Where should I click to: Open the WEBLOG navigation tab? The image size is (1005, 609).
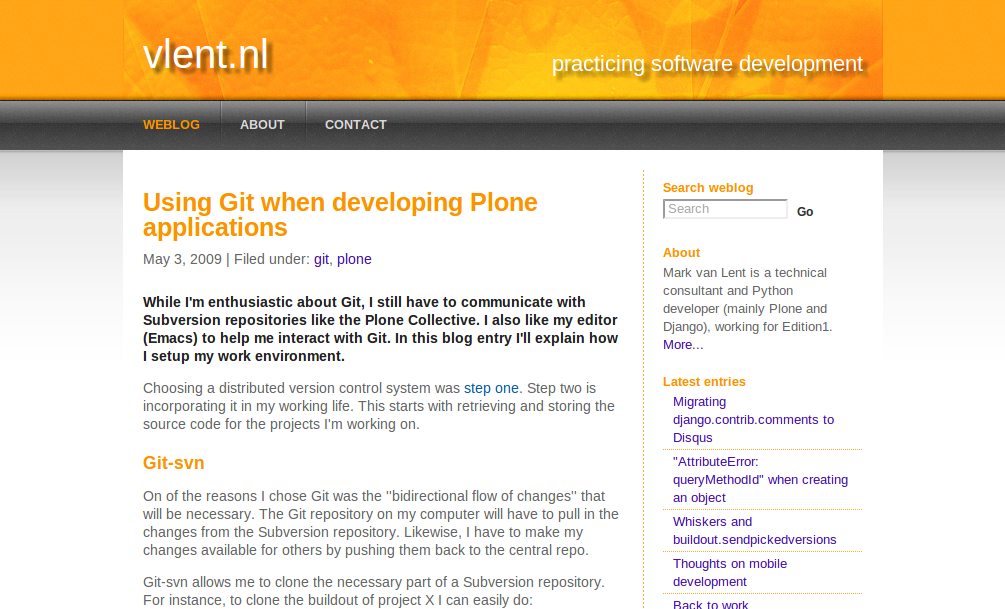pyautogui.click(x=171, y=125)
